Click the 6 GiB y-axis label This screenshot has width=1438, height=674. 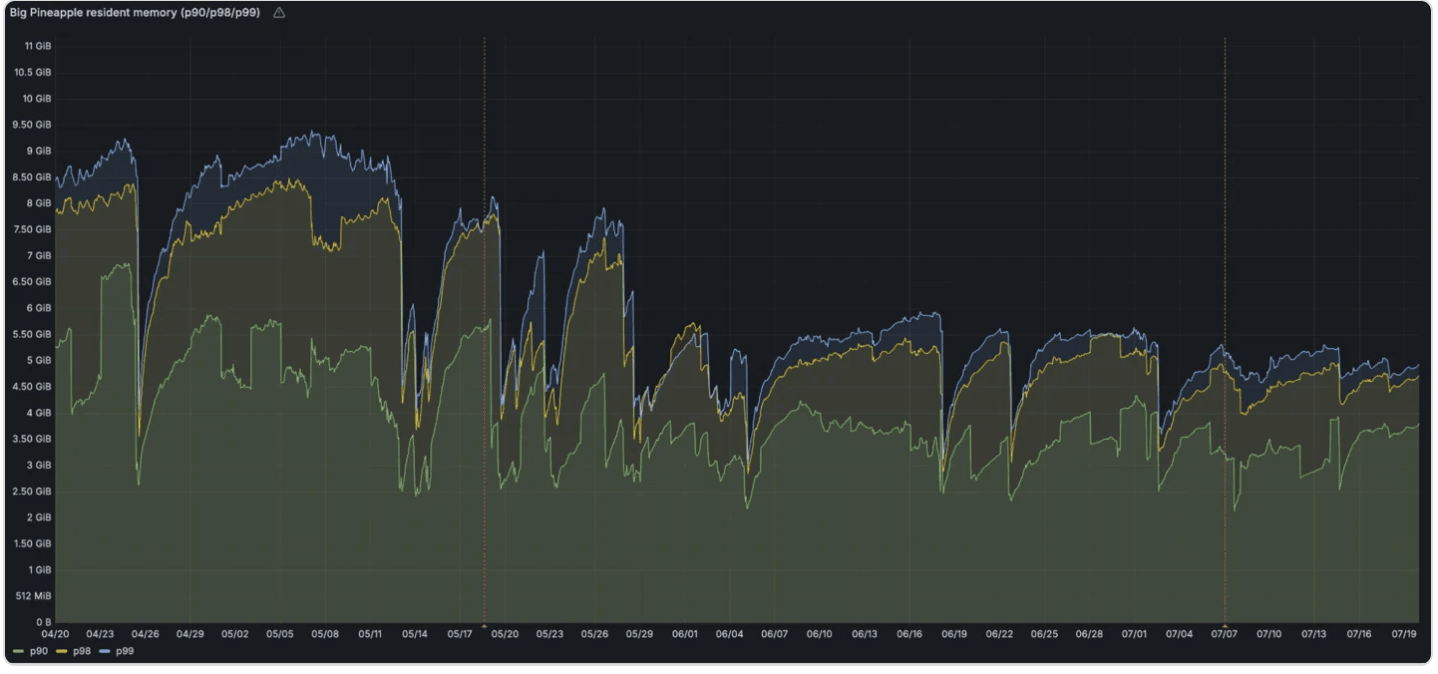coord(40,308)
